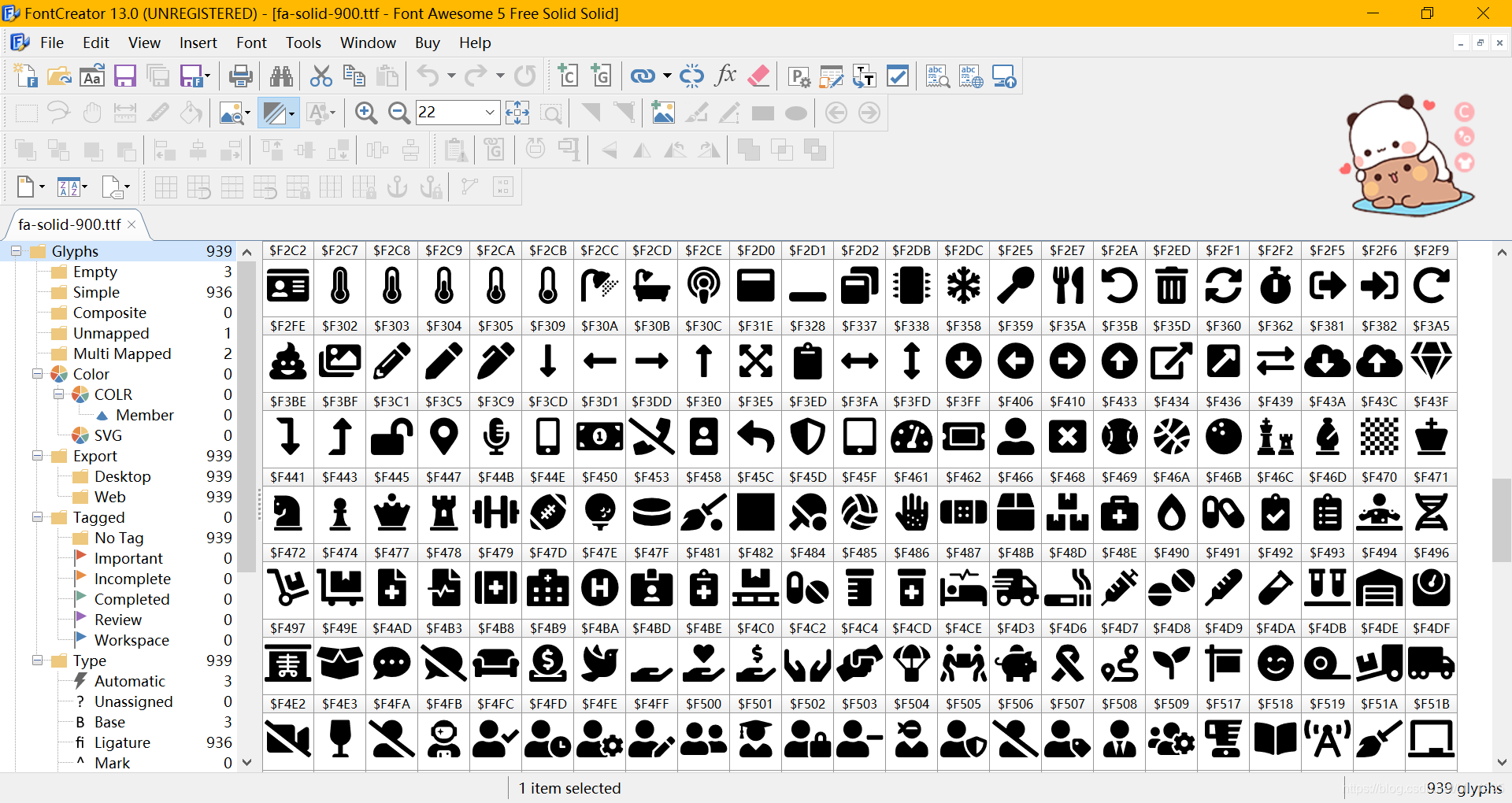Image resolution: width=1512 pixels, height=803 pixels.
Task: Select the Unmapped glyphs category
Action: [x=111, y=333]
